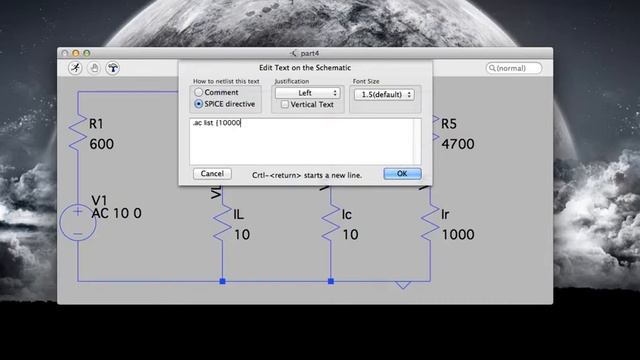Select the SPICE directive radio button
Image resolution: width=640 pixels, height=360 pixels.
pos(198,104)
